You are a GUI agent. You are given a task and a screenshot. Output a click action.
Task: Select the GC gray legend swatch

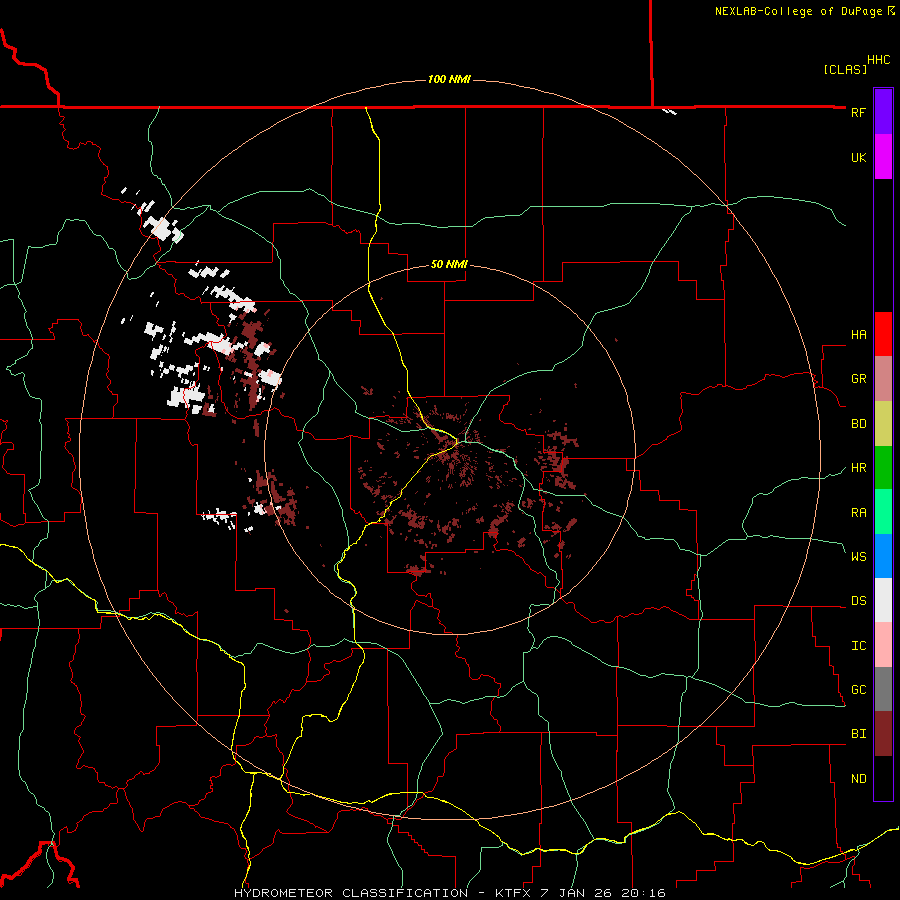click(883, 689)
